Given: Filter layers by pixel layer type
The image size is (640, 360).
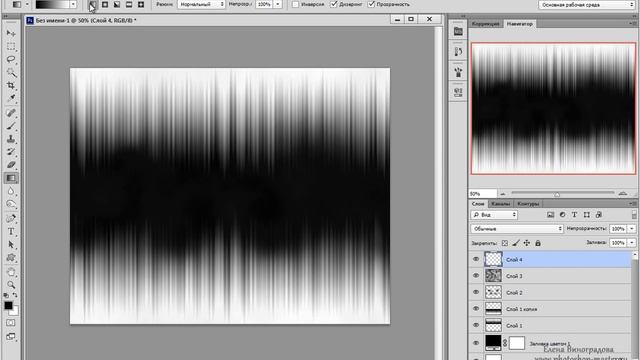Looking at the screenshot, I should (x=550, y=215).
